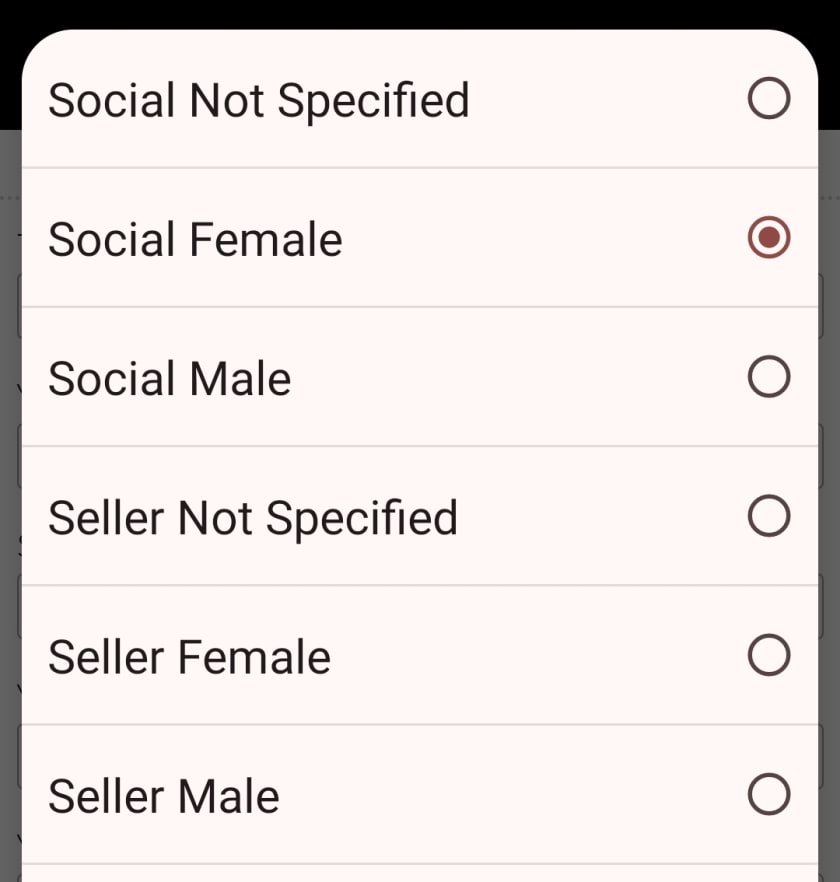This screenshot has height=882, width=840.
Task: Select the 'Seller Male' text label
Action: 164,796
